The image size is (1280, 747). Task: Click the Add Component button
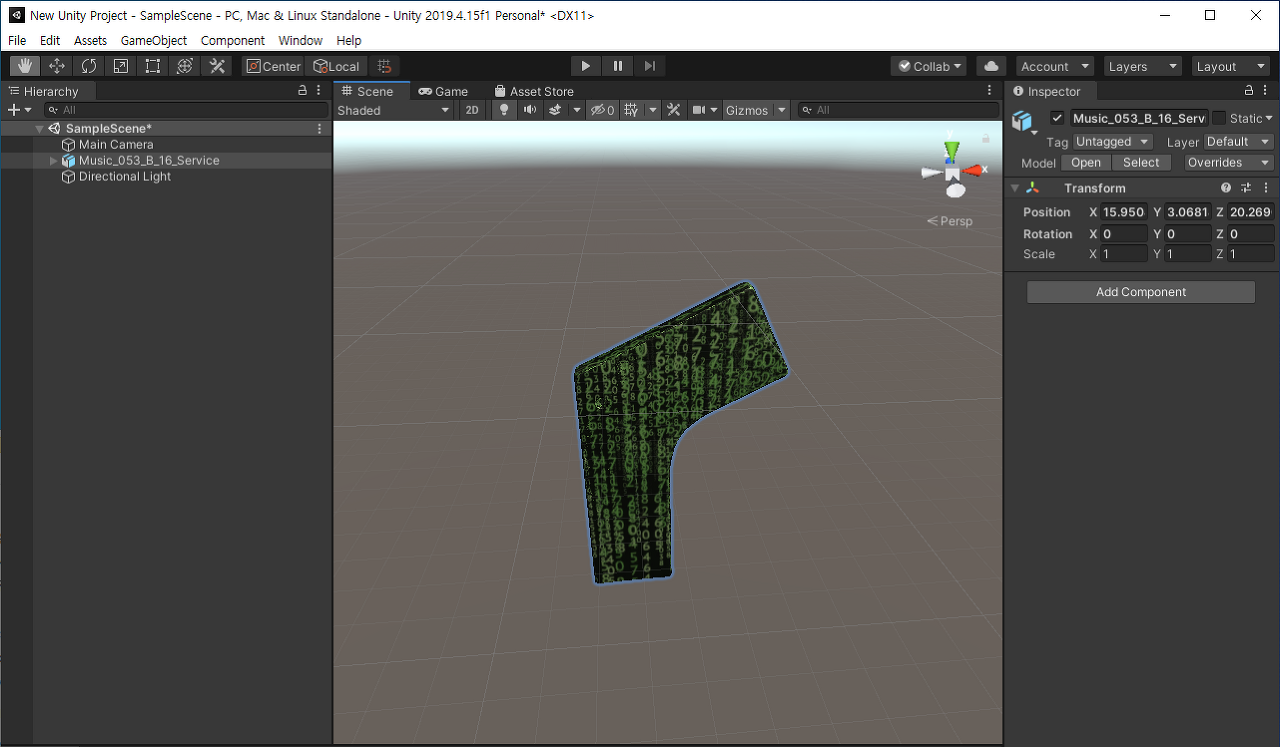pyautogui.click(x=1141, y=292)
